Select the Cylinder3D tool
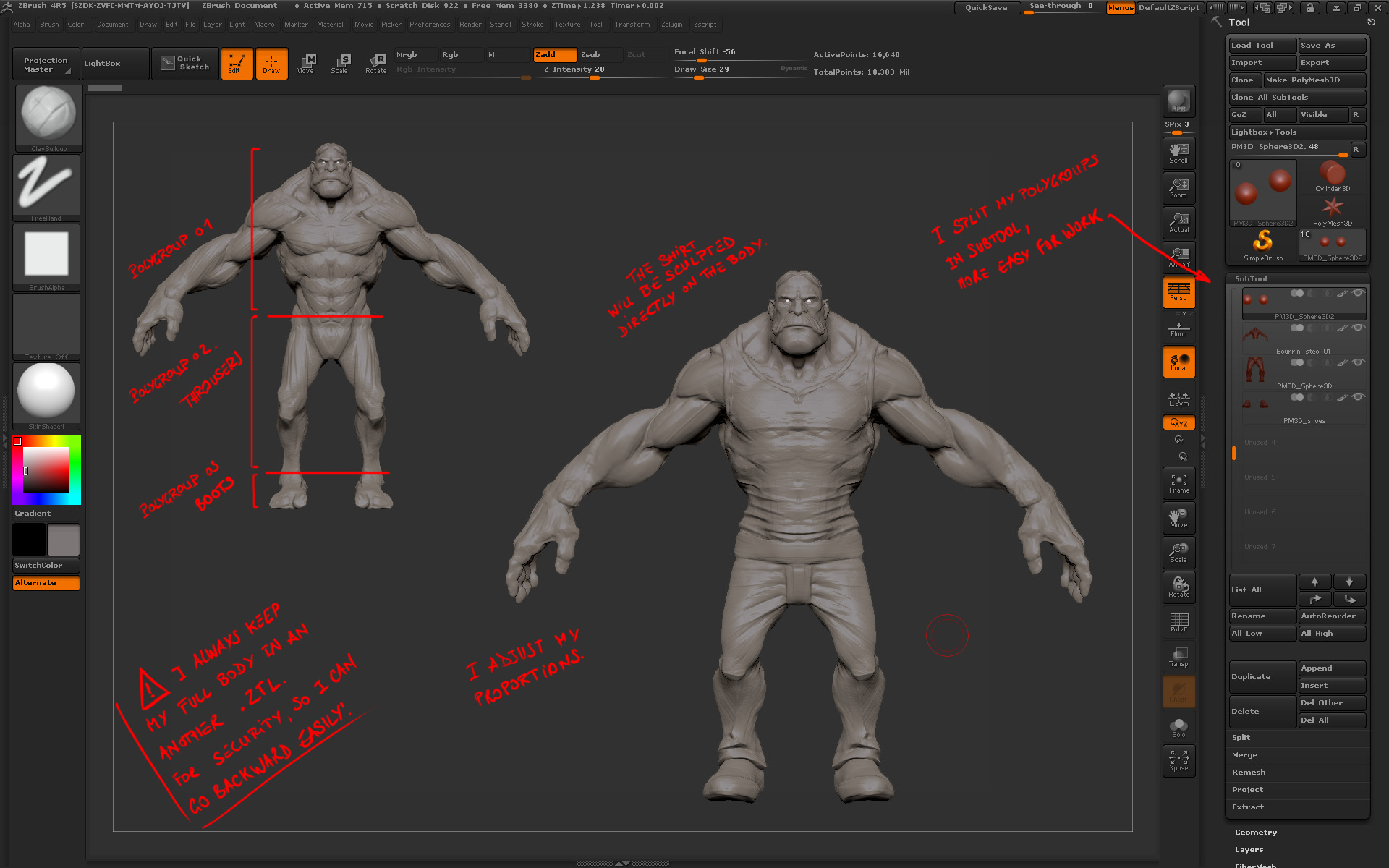This screenshot has width=1389, height=868. point(1332,176)
